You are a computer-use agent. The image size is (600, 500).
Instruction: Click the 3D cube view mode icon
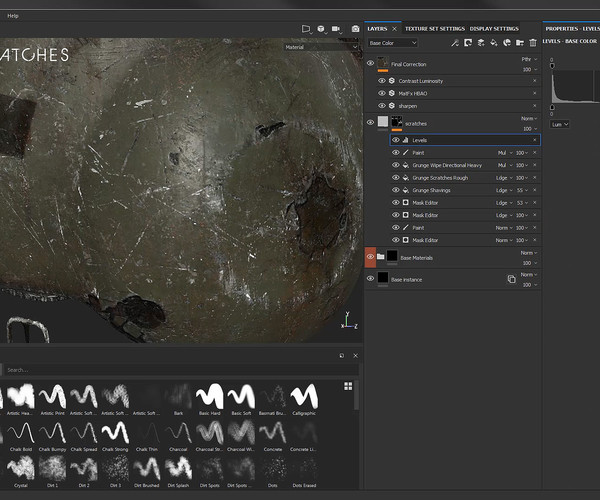click(x=321, y=29)
